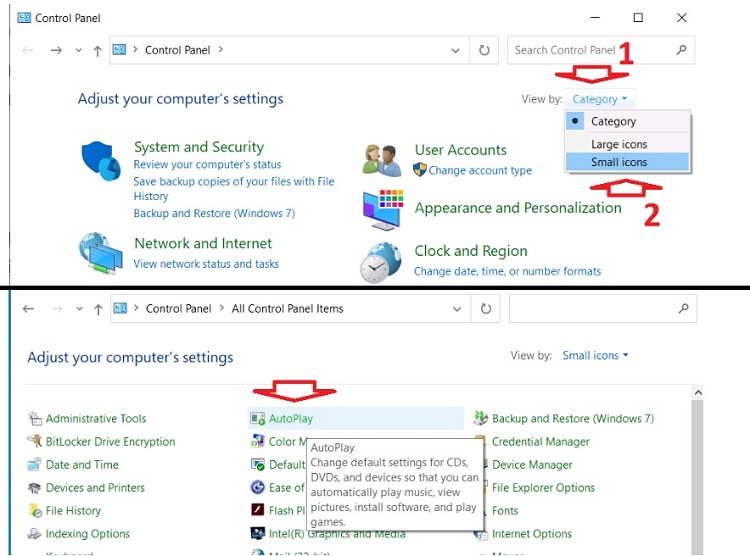Click the Date and Time icon
Screen dimensions: 750x556
(x=34, y=464)
